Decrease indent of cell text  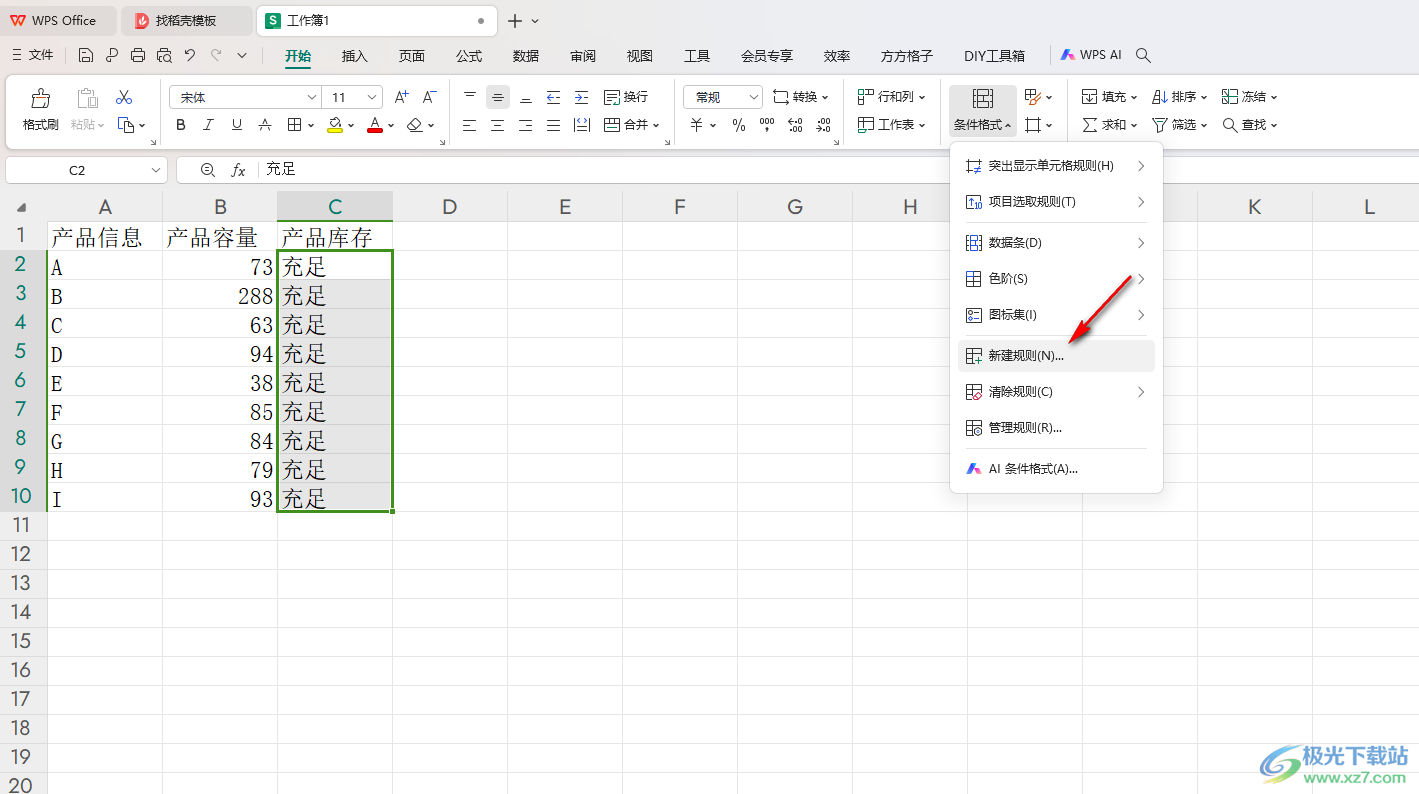tap(554, 97)
